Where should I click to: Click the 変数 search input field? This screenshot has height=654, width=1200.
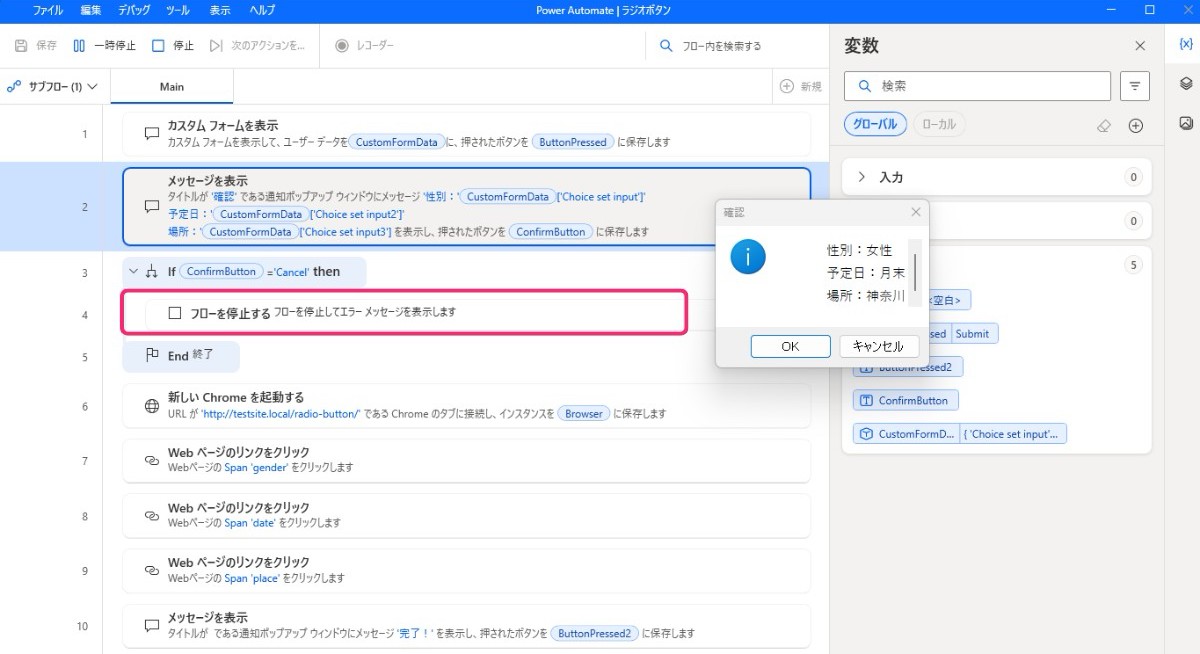[x=977, y=87]
